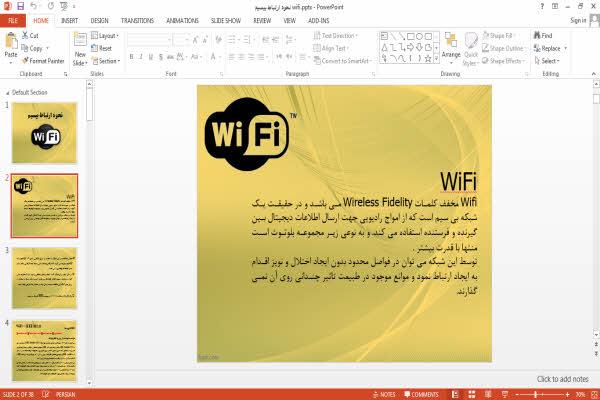Toggle the COMMENTS pane button
Screen dimensions: 600x400
421,394
